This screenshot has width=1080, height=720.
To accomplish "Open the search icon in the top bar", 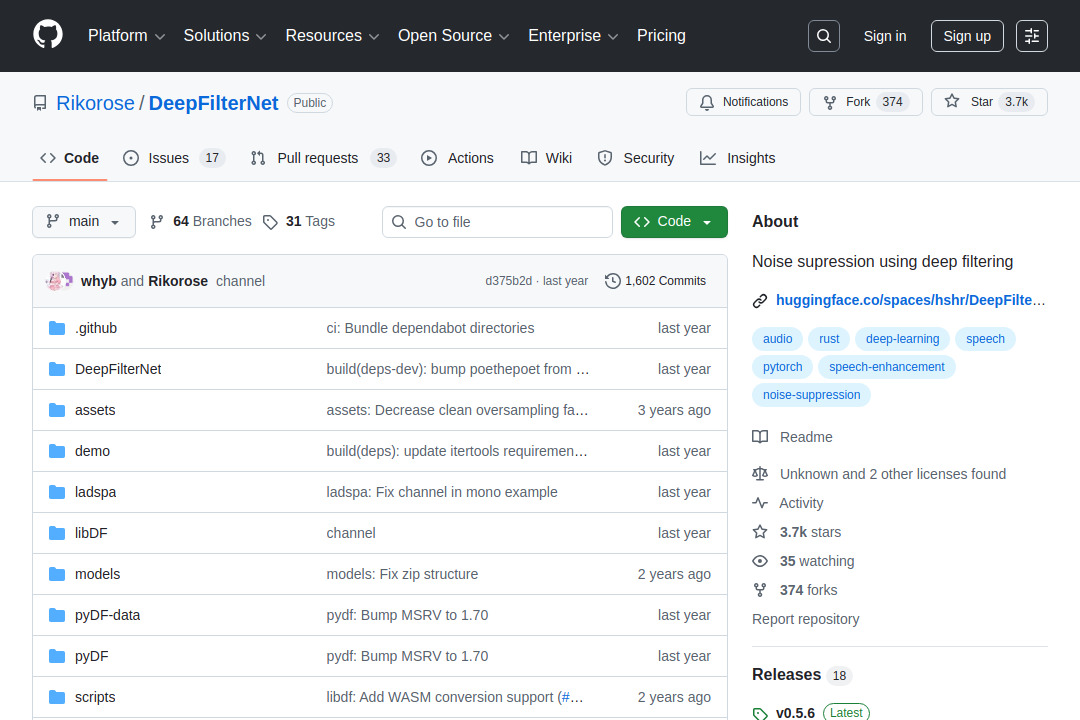I will (823, 35).
